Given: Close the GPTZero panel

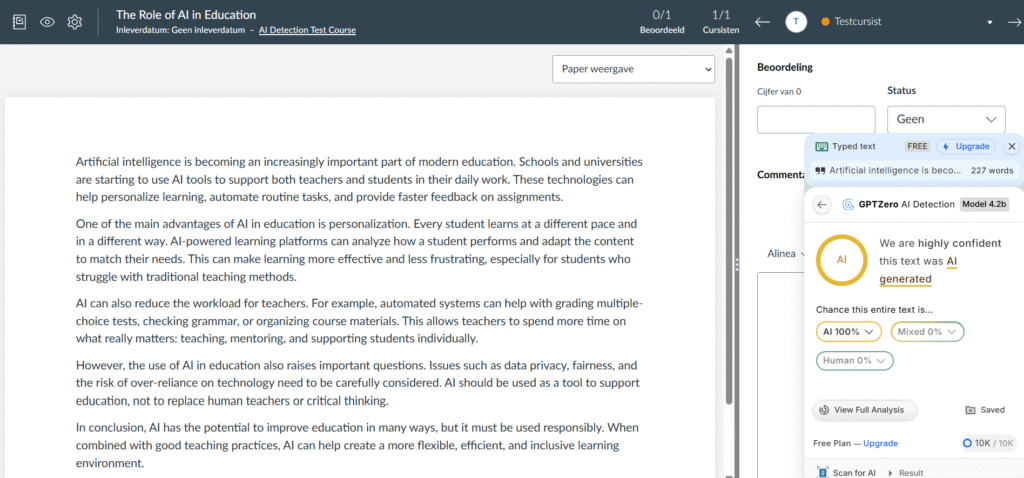Looking at the screenshot, I should [x=1012, y=146].
